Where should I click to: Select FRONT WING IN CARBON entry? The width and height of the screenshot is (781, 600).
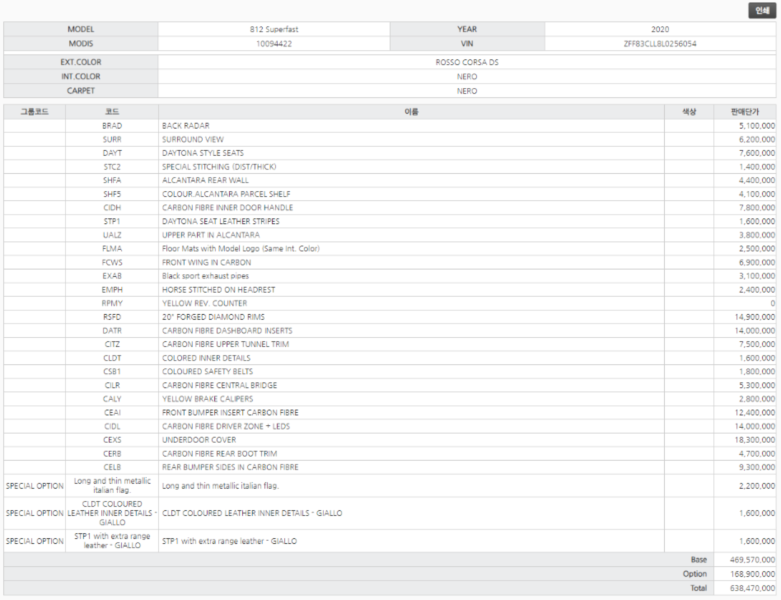tap(207, 262)
